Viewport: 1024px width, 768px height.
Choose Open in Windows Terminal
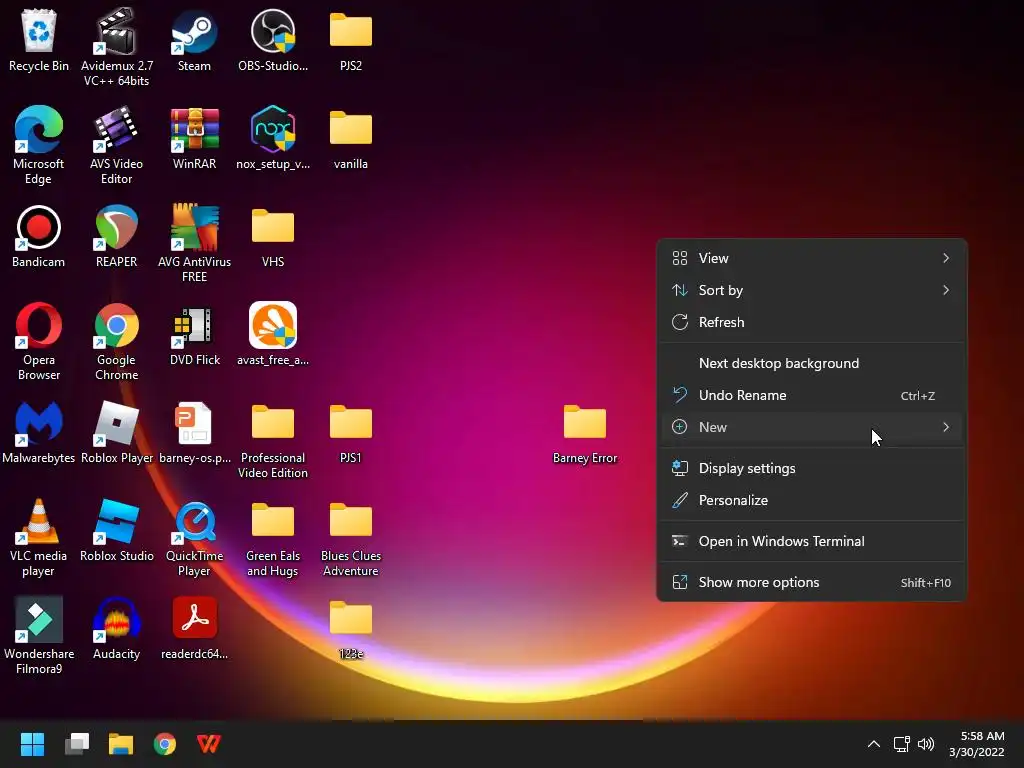point(812,541)
